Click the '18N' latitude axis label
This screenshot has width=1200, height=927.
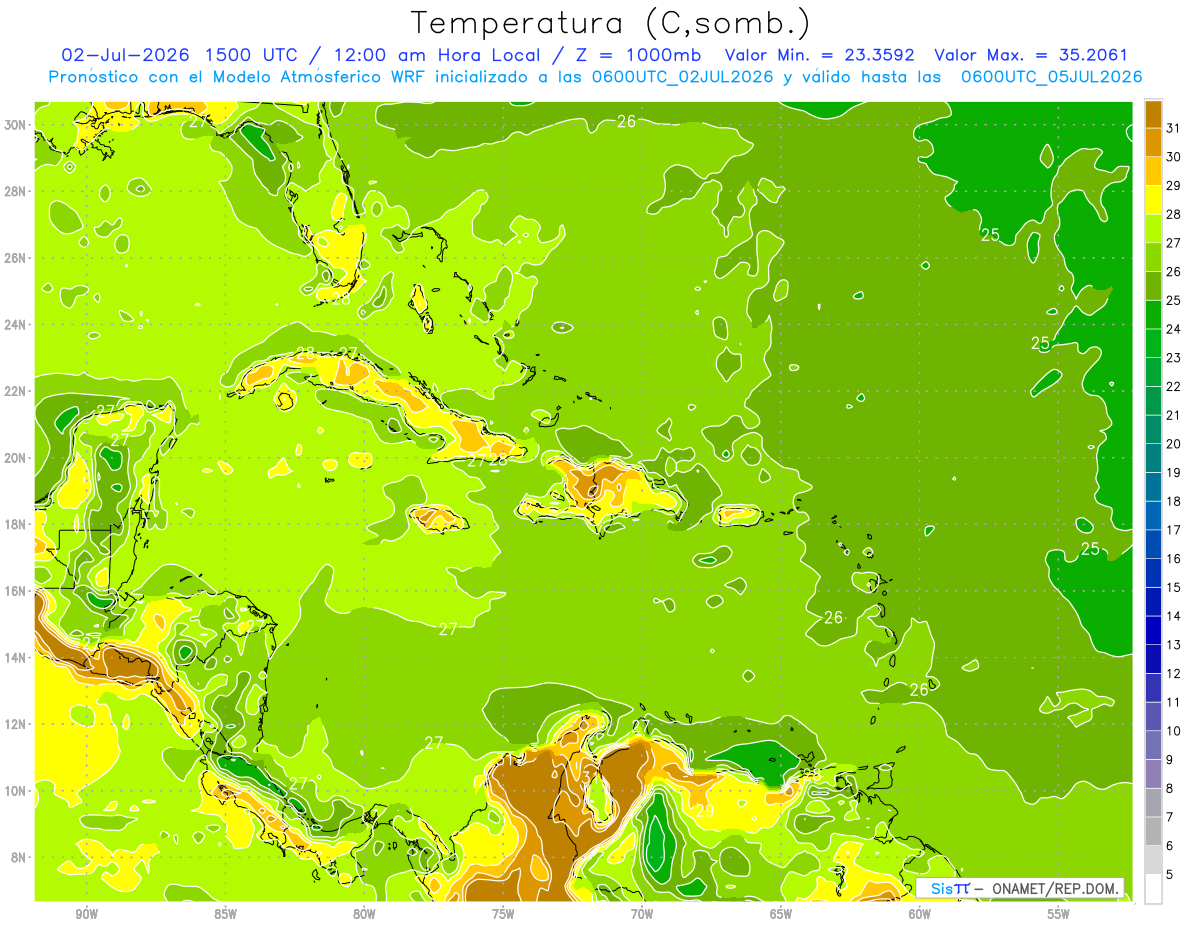(15, 524)
